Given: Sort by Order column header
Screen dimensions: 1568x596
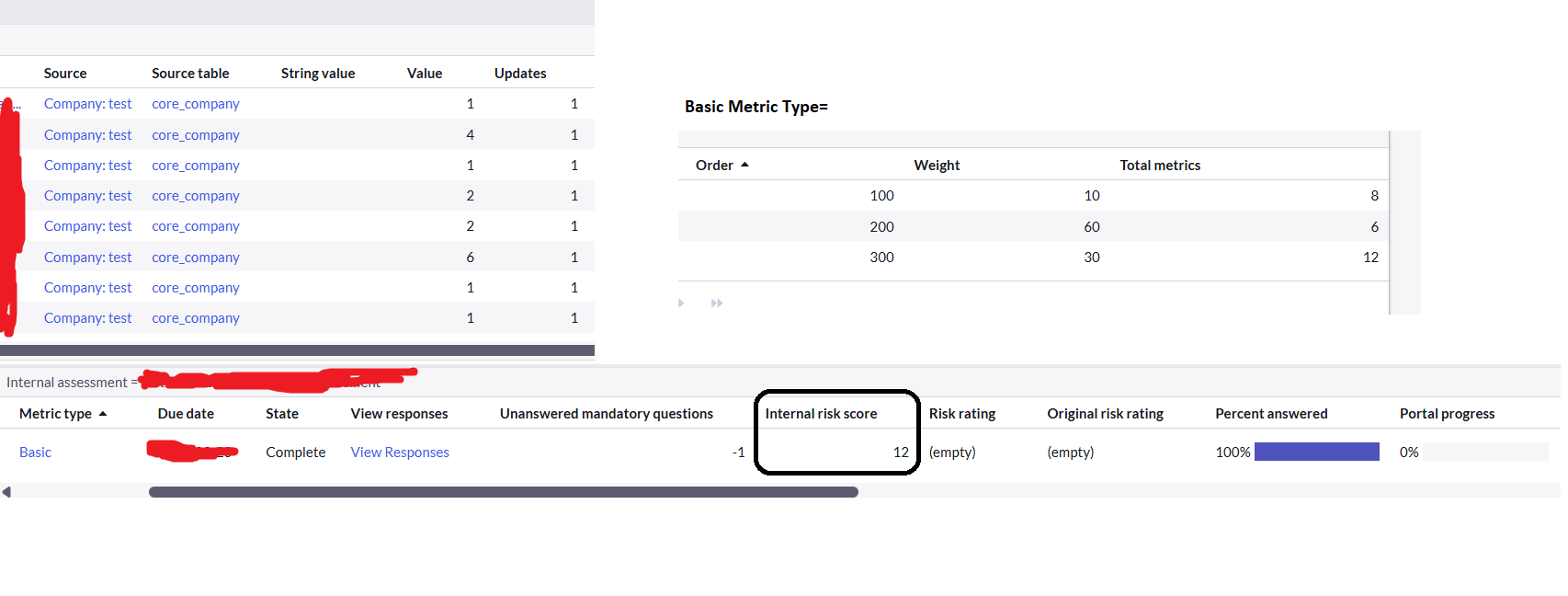Looking at the screenshot, I should [714, 165].
